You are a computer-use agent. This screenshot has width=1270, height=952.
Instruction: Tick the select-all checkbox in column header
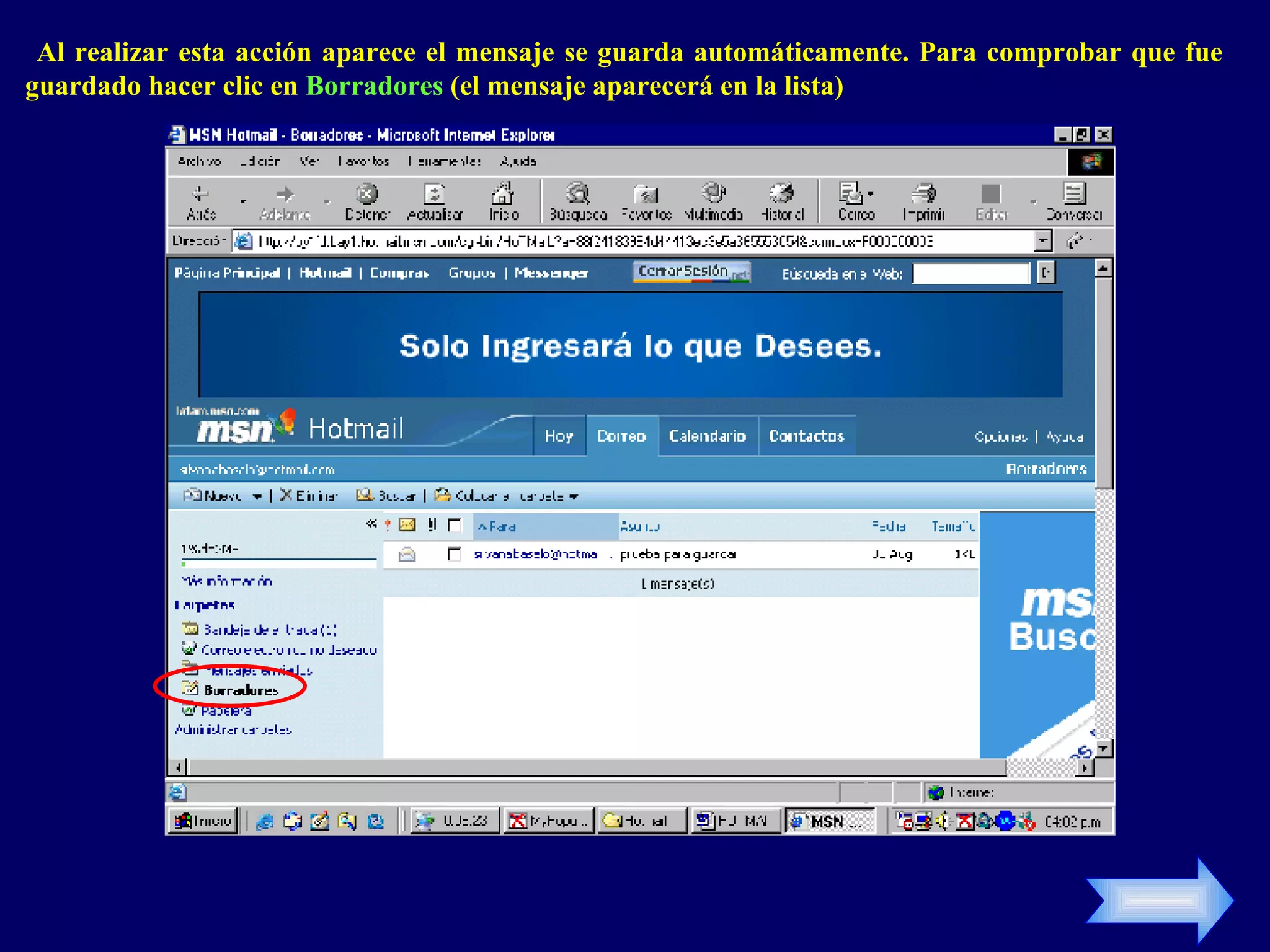pyautogui.click(x=455, y=526)
